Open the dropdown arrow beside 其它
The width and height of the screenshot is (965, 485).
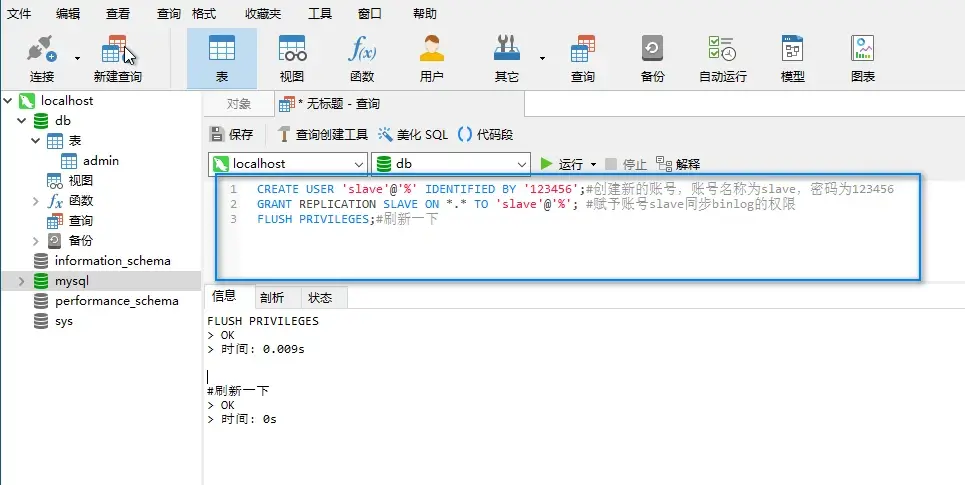pyautogui.click(x=542, y=58)
